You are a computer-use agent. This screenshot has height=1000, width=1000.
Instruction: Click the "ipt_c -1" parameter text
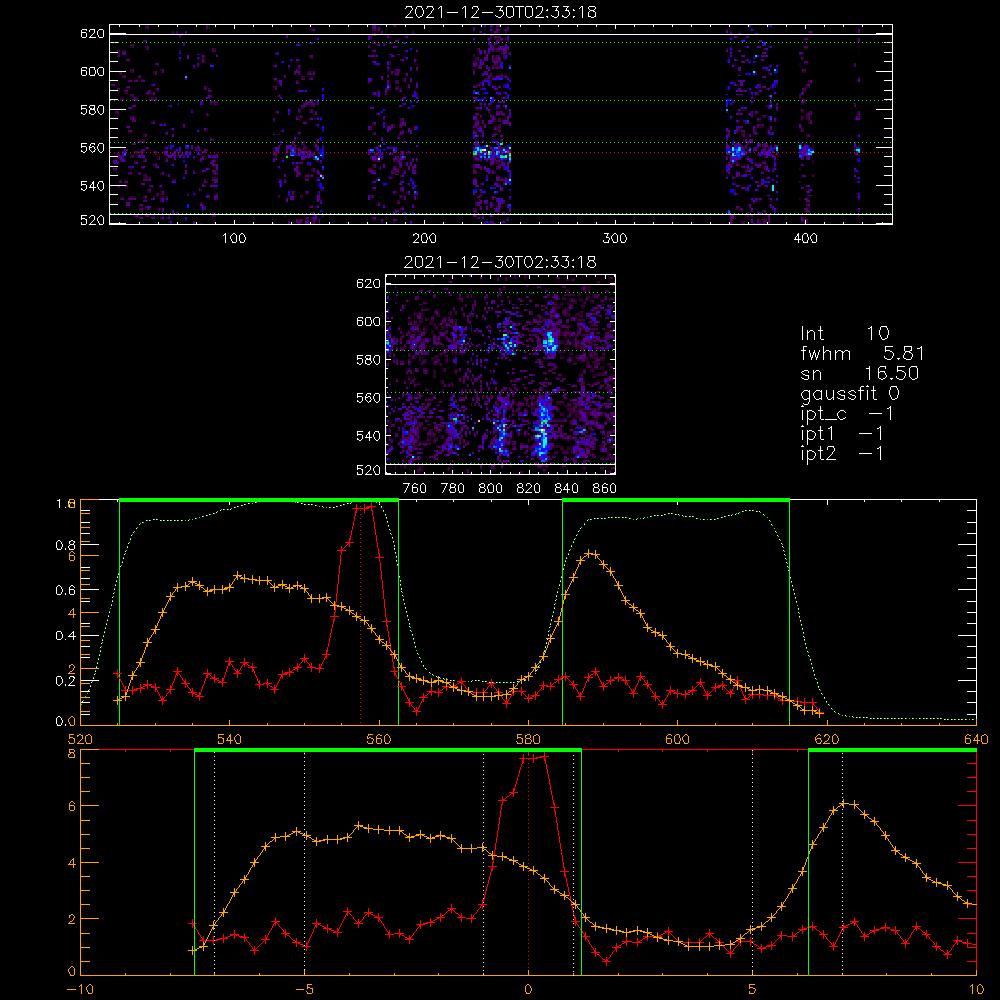pos(847,414)
